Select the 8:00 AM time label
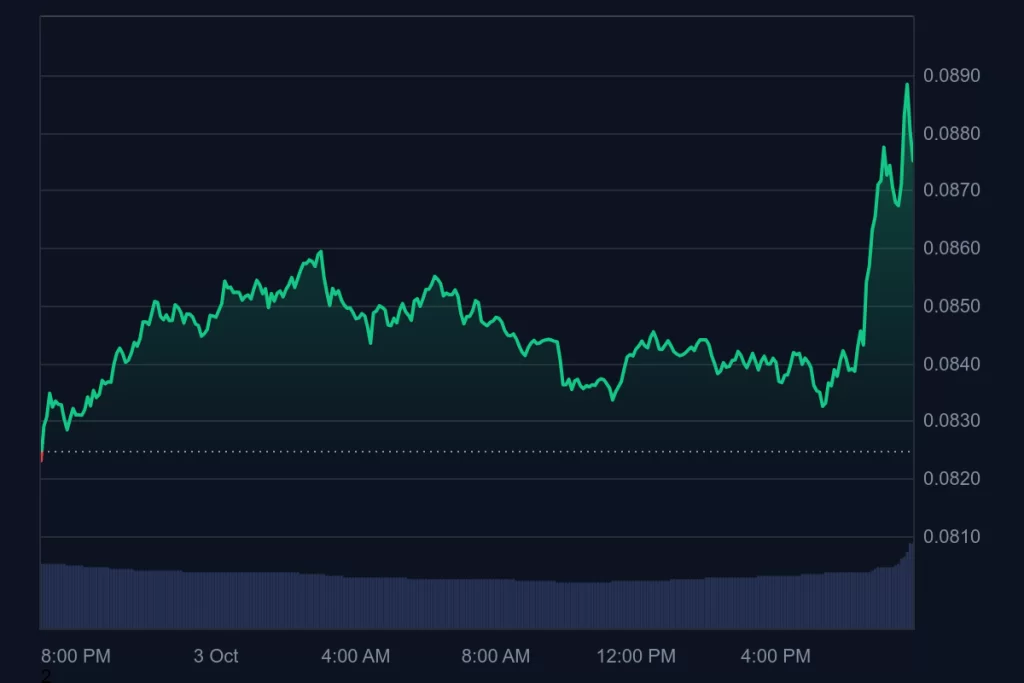The width and height of the screenshot is (1024, 683). 495,656
